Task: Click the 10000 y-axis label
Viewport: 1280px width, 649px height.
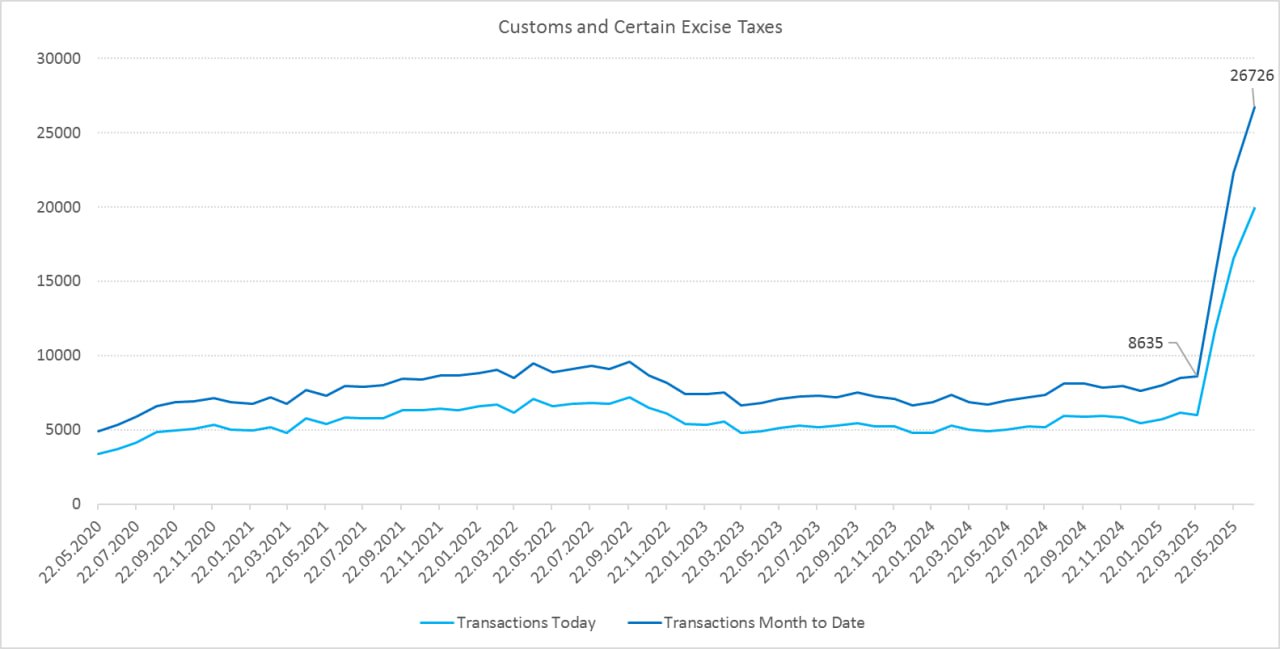Action: click(59, 356)
